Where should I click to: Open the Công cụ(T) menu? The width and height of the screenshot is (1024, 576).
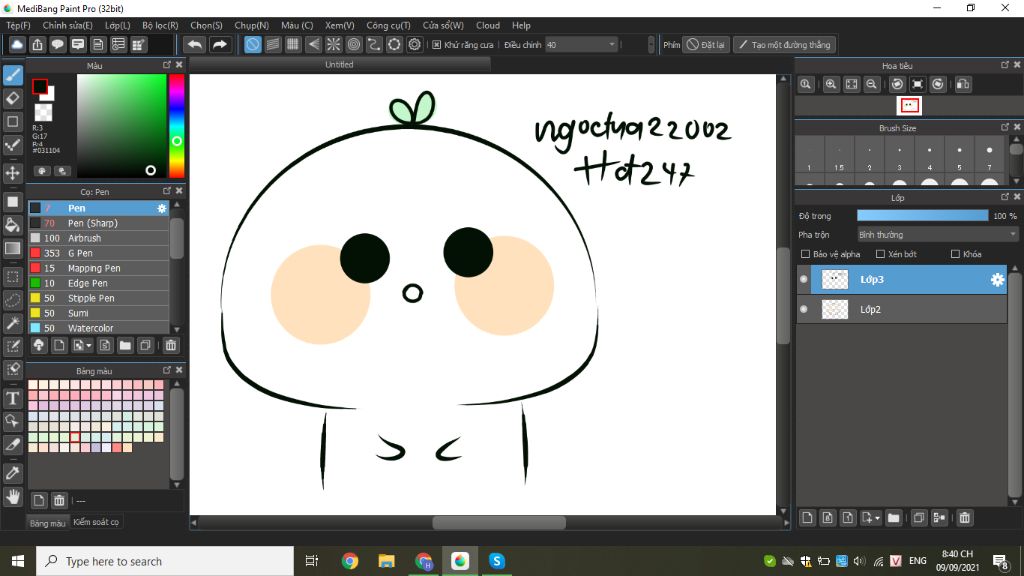[388, 25]
